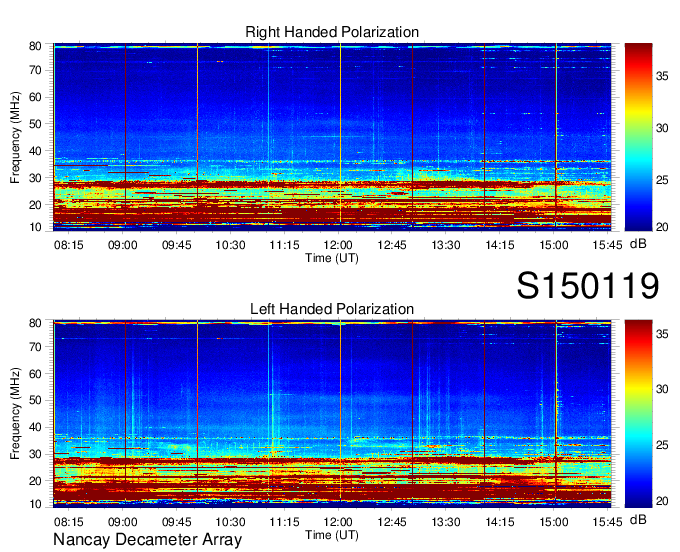Click "12:45" tick on the Right Handed time axis

392,245
